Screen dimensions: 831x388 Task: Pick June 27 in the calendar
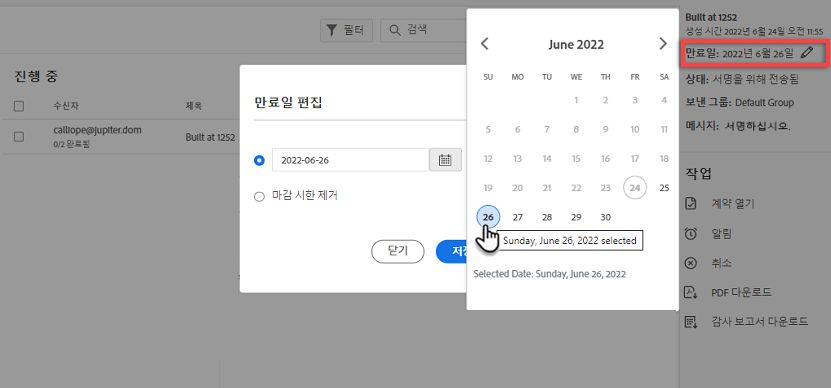click(518, 217)
